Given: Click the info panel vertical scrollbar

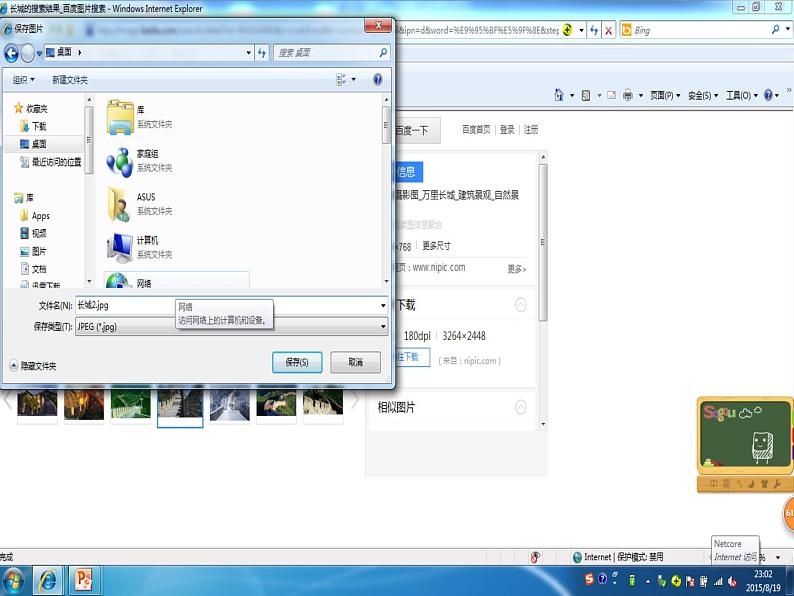Looking at the screenshot, I should coord(543,242).
